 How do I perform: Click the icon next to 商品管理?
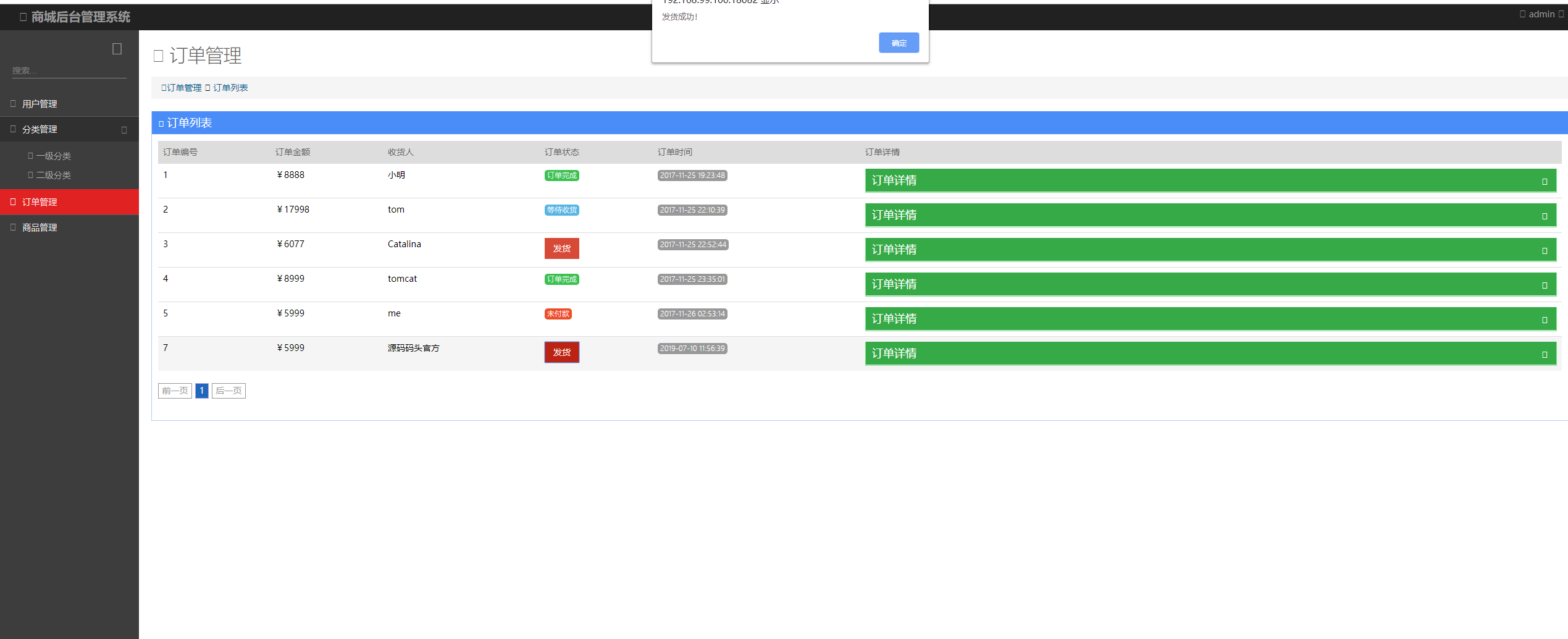(x=13, y=227)
